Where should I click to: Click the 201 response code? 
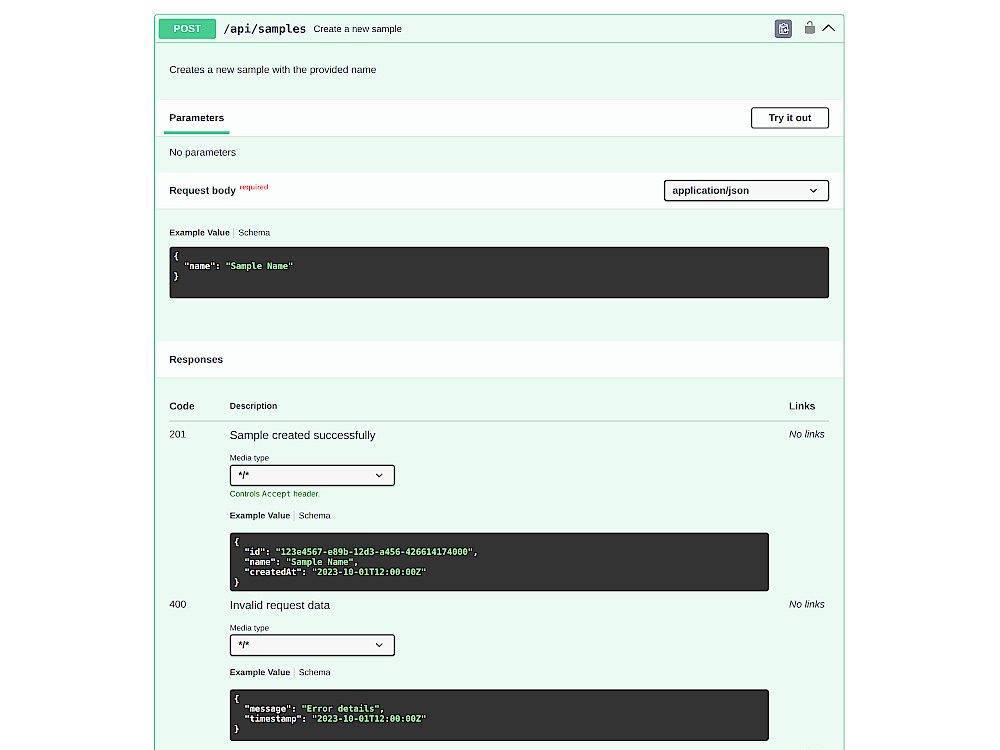(x=177, y=434)
